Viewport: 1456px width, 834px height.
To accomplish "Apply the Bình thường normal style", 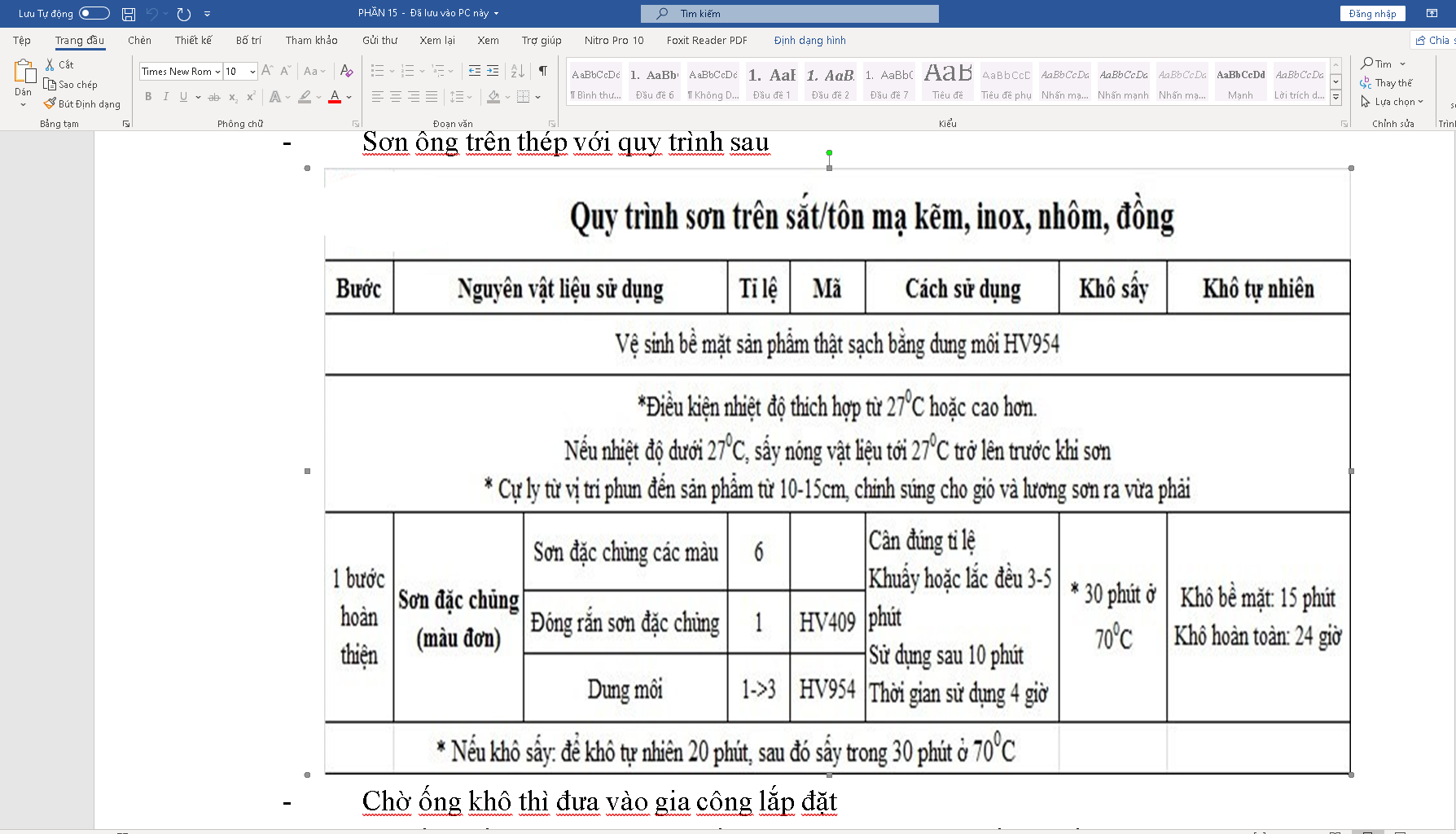I will point(595,83).
